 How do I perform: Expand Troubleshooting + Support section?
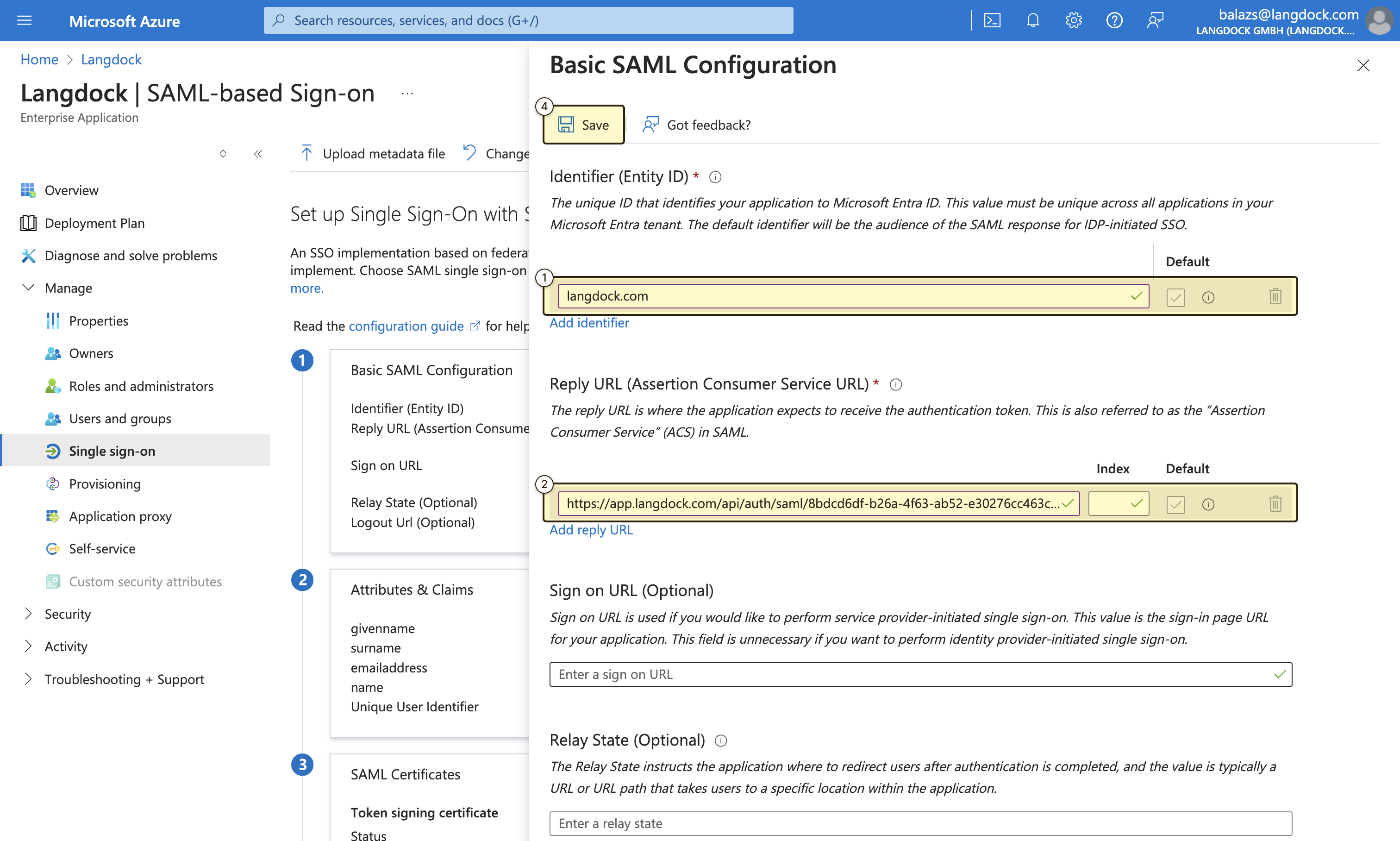(113, 679)
